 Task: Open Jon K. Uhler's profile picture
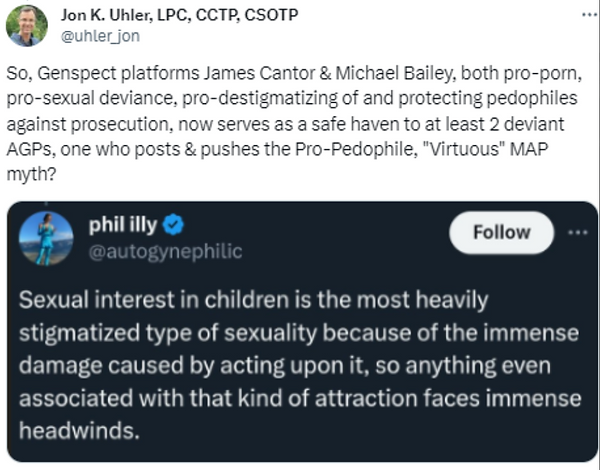[x=26, y=25]
